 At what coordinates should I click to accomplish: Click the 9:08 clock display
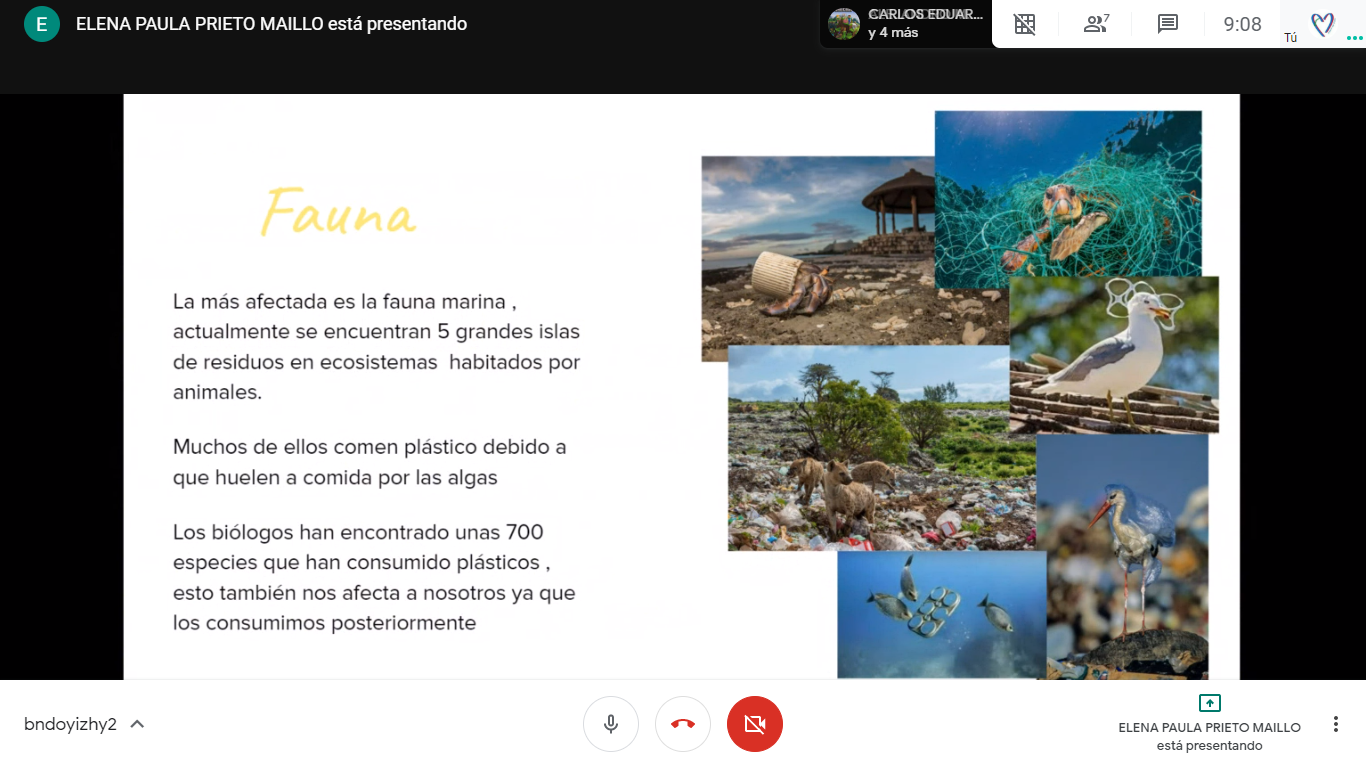(1243, 24)
